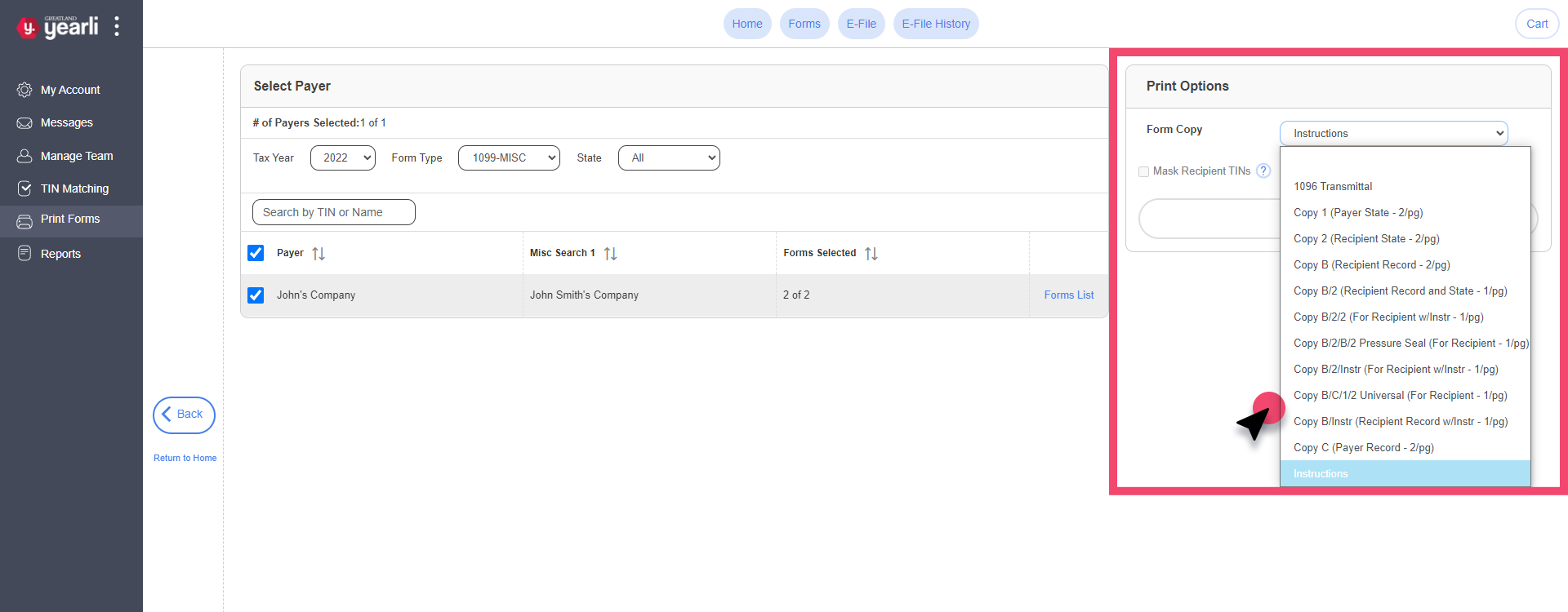Viewport: 1568px width, 612px height.
Task: Select Copy B (Recipient Record - 2/pg)
Action: pyautogui.click(x=1405, y=264)
